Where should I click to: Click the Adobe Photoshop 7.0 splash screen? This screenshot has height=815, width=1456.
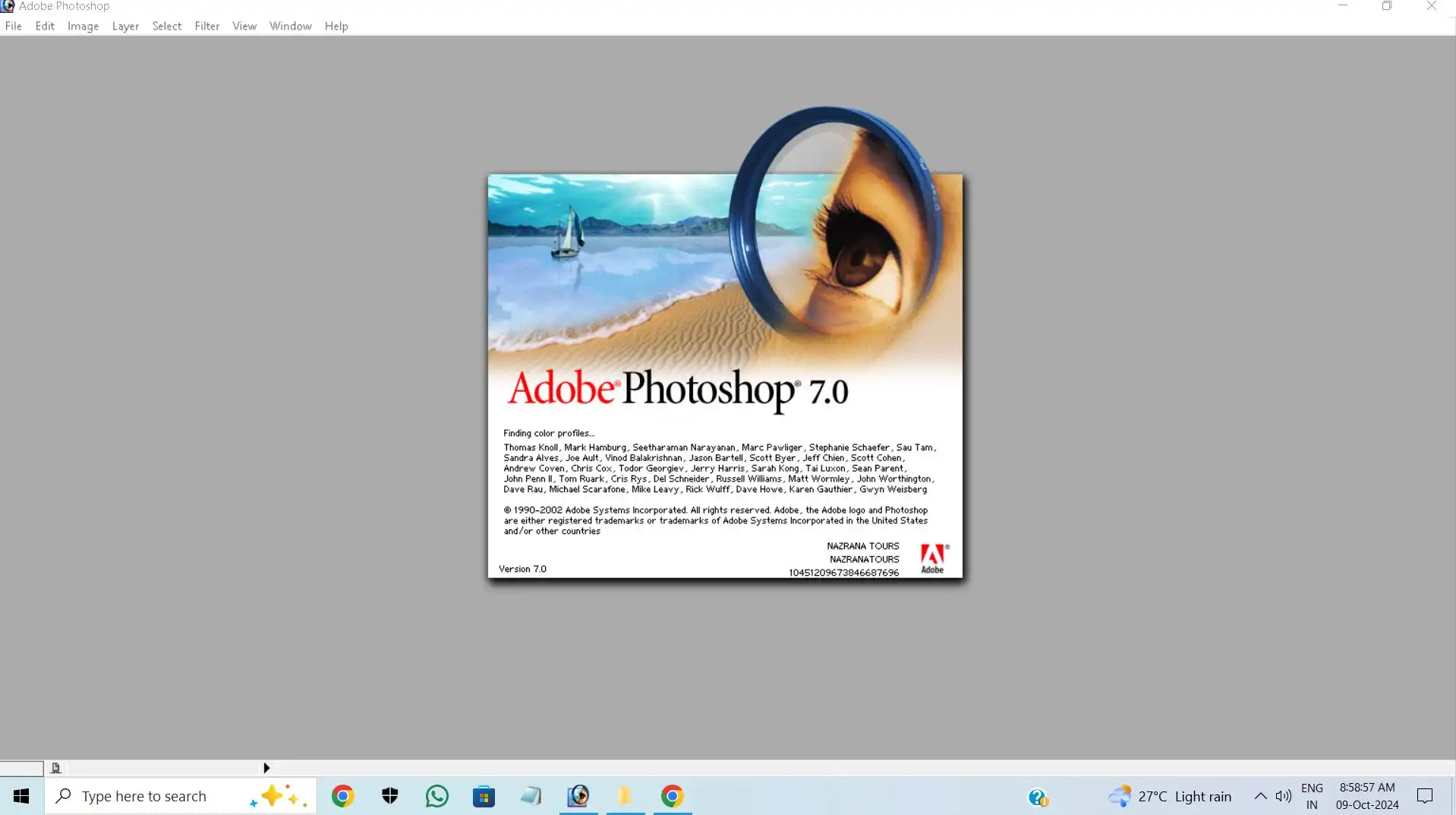click(725, 376)
